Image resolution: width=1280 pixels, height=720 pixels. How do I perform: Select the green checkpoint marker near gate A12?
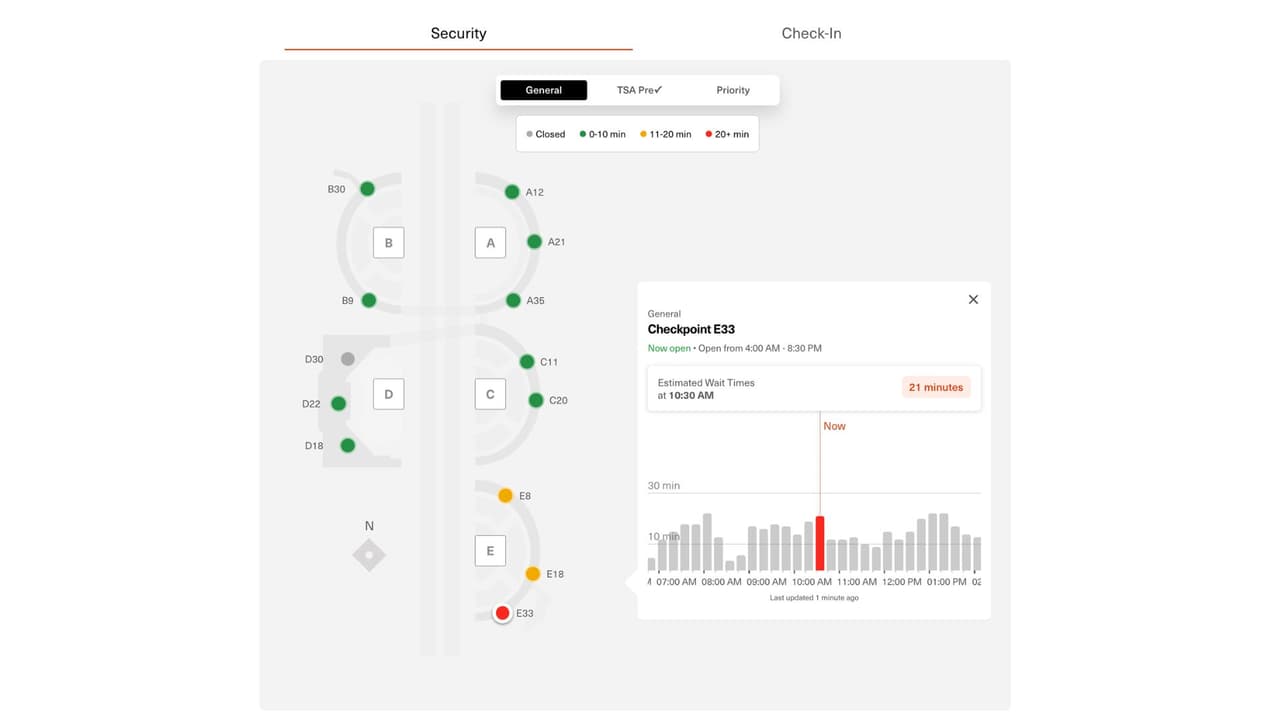(x=512, y=191)
